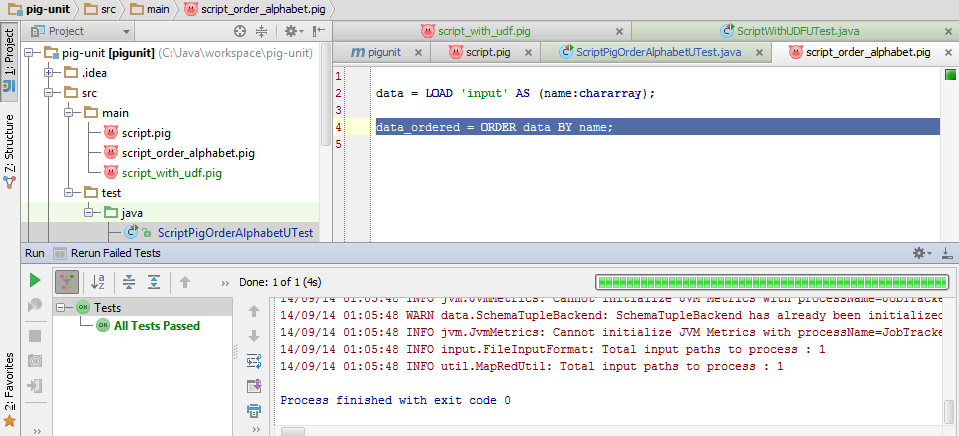Click the green test progress bar

[x=768, y=282]
